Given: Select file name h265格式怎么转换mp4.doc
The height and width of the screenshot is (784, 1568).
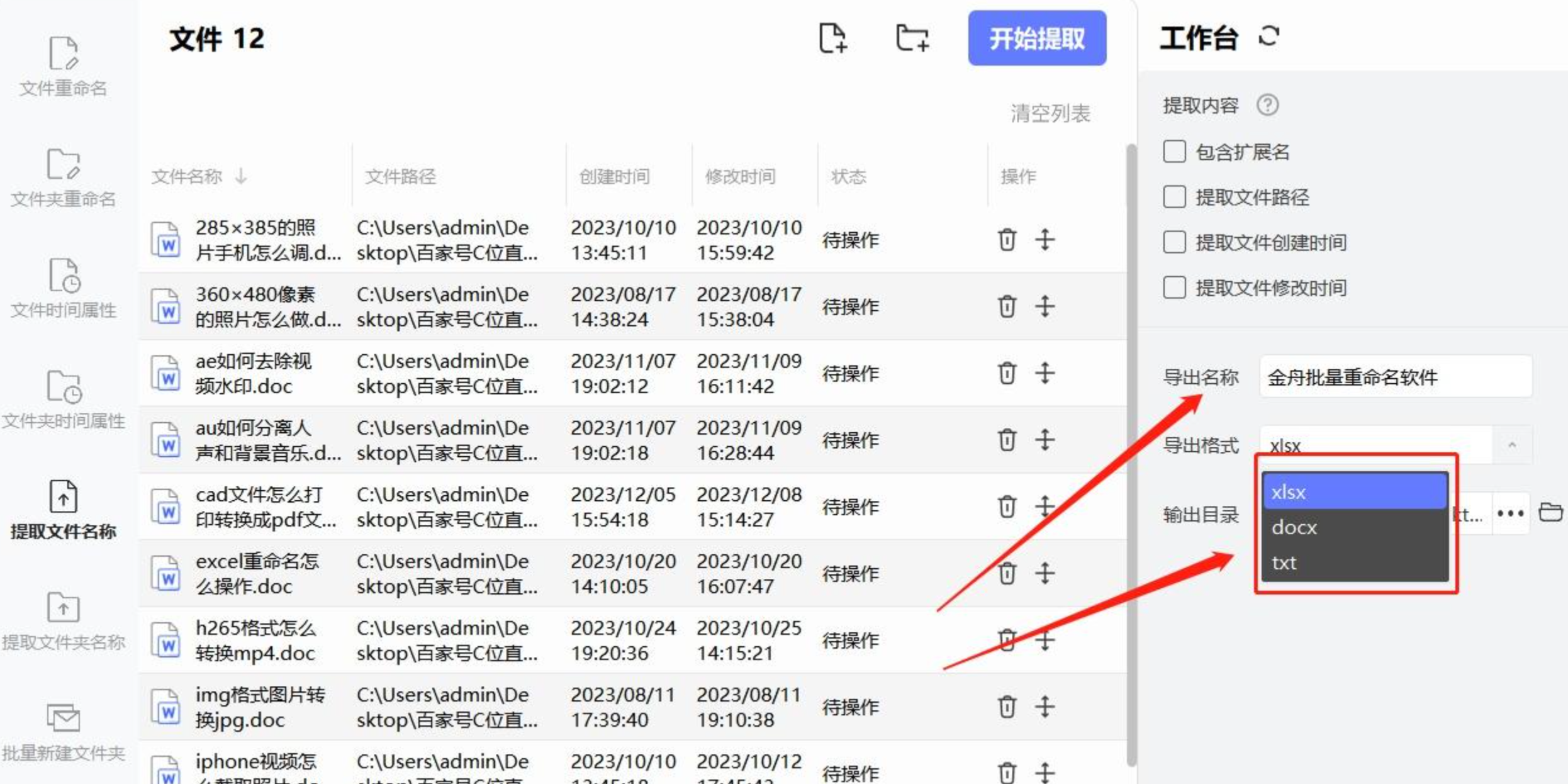Looking at the screenshot, I should (x=255, y=641).
